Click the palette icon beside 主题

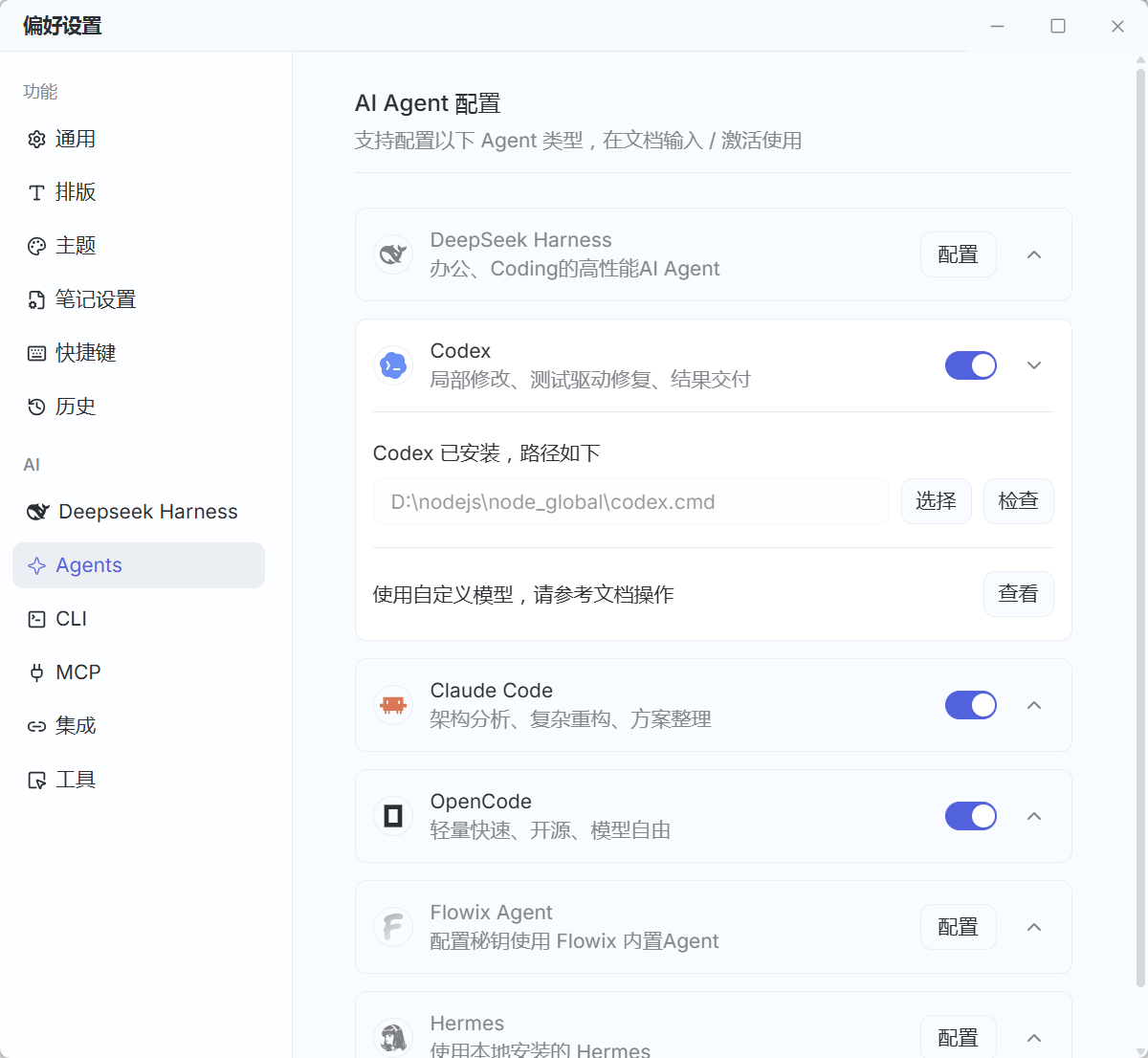coord(36,247)
